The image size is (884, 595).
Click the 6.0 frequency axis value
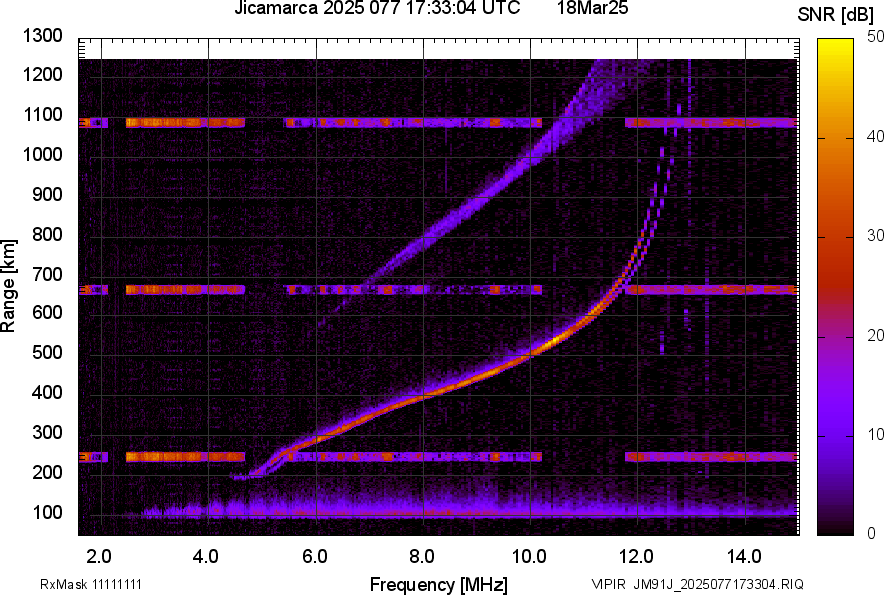click(315, 557)
